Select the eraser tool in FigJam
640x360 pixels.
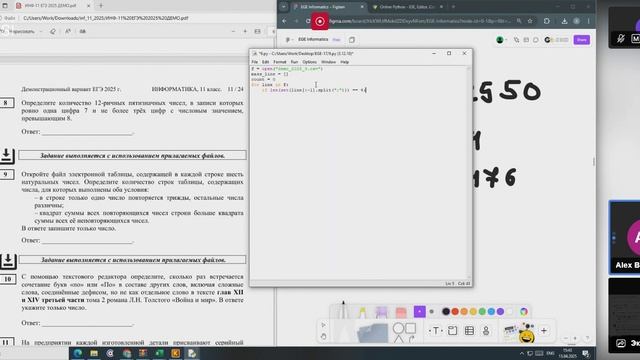pyautogui.click(x=401, y=312)
